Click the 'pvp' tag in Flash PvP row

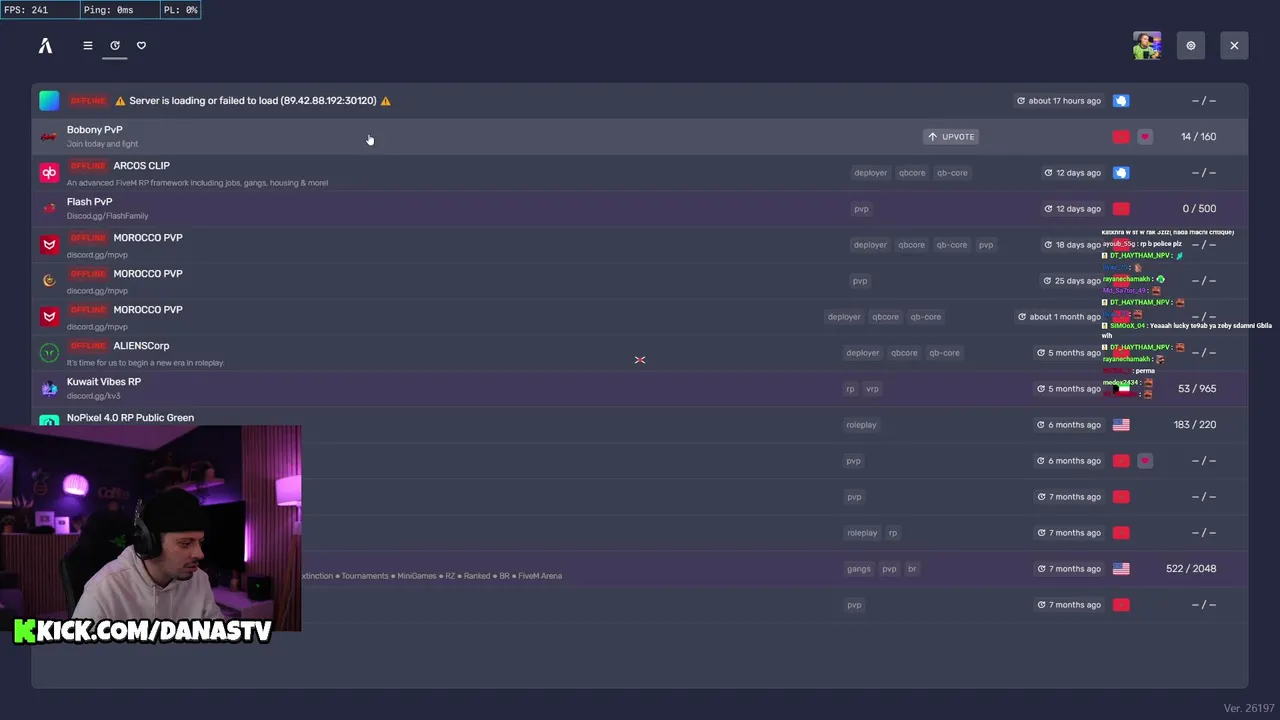pos(861,209)
